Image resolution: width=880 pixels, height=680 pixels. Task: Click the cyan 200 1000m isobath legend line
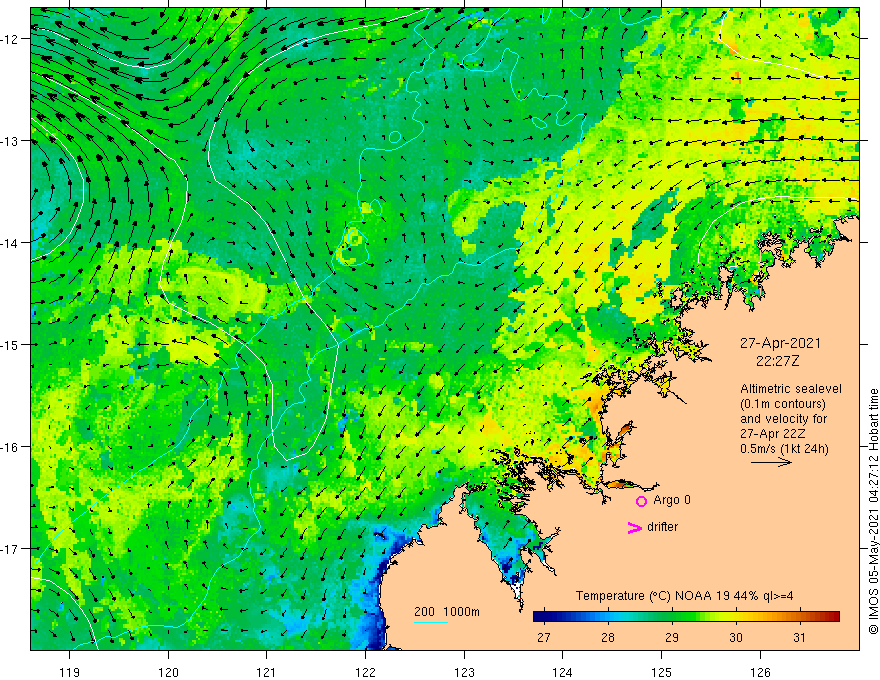(431, 622)
